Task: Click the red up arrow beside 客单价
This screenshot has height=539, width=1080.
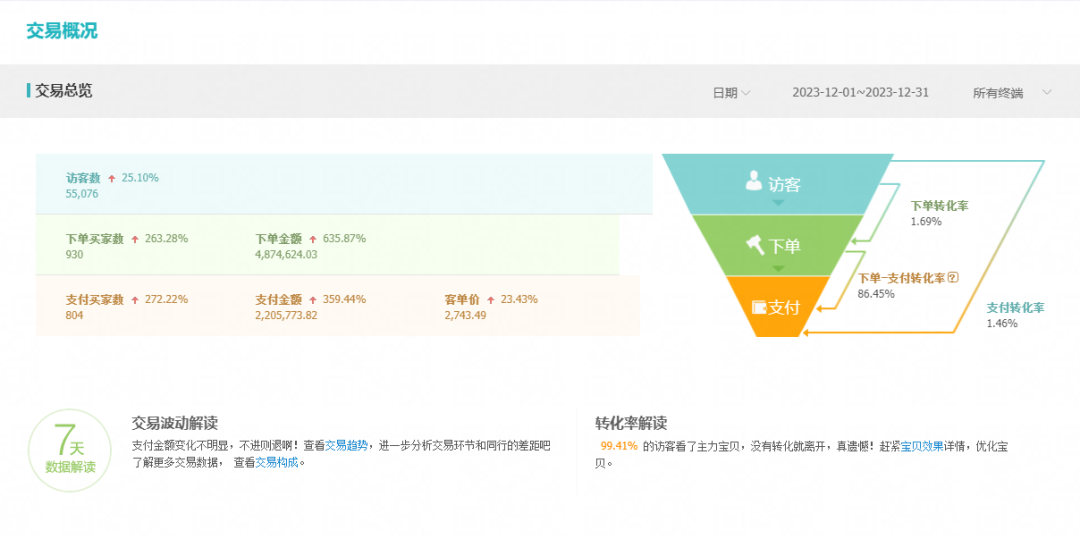Action: (490, 300)
